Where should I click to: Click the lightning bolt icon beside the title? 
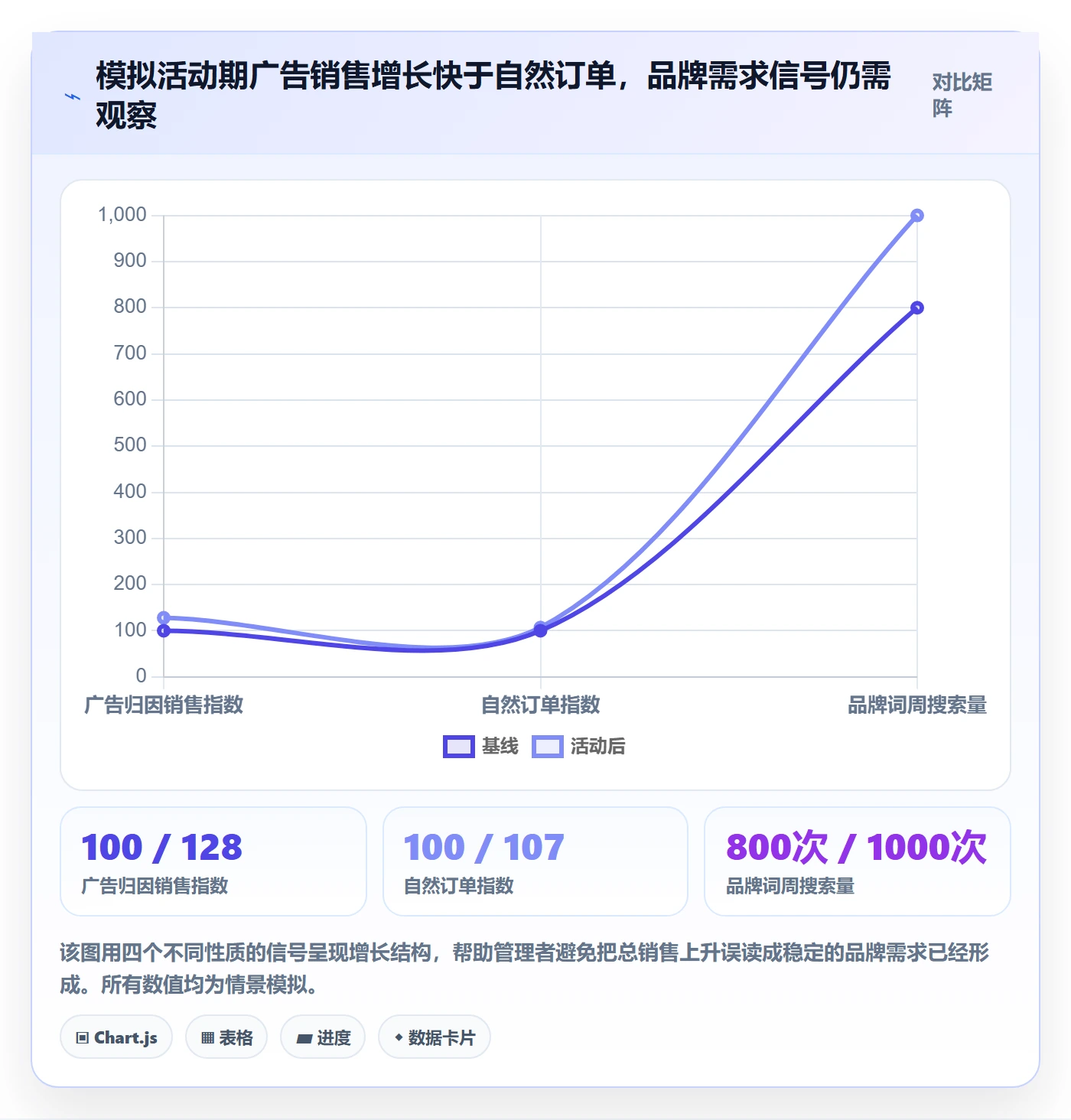coord(73,97)
